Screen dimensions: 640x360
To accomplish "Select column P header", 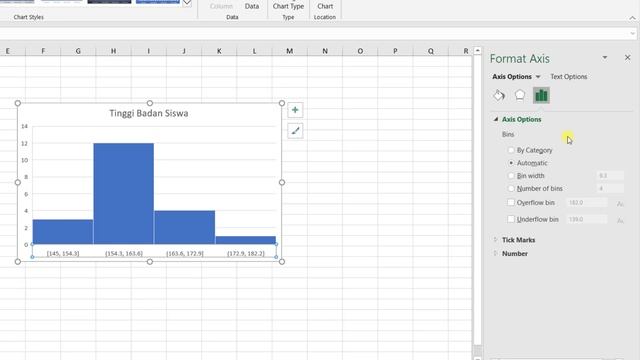I will pos(395,51).
